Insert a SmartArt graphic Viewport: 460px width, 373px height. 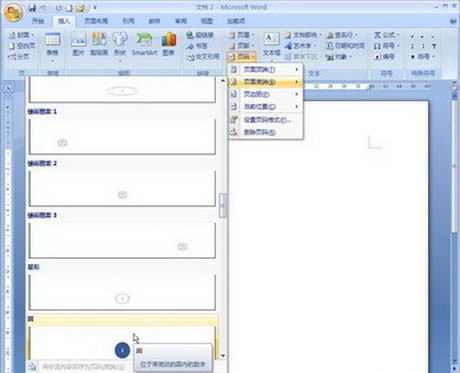click(x=144, y=44)
